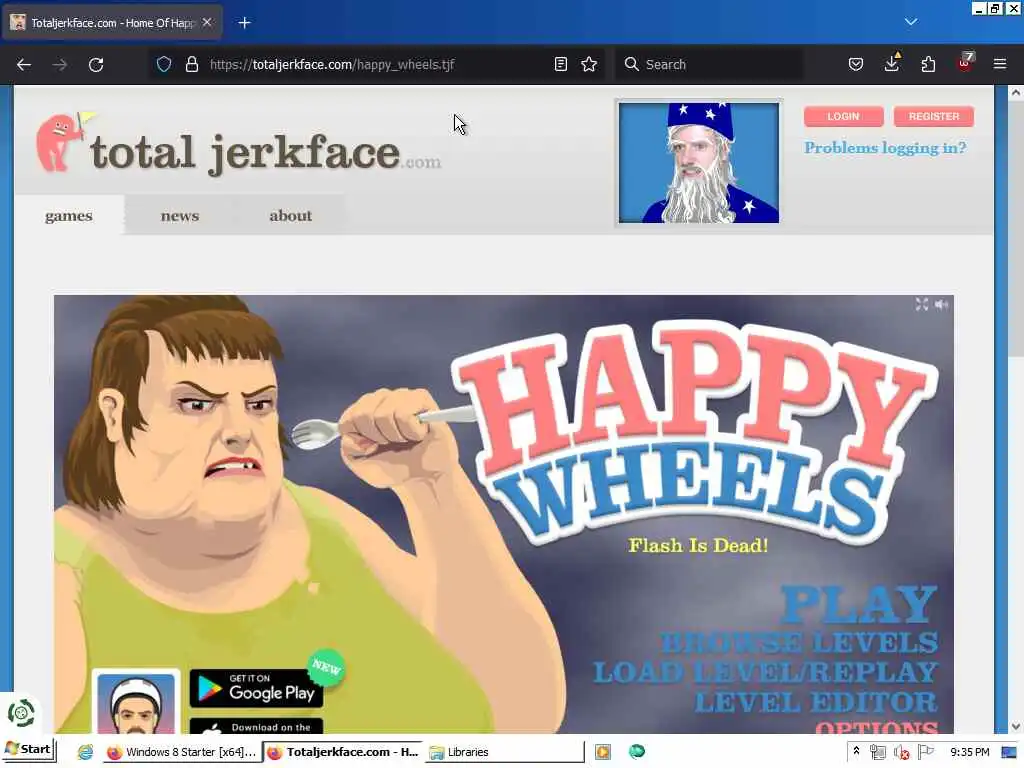Open Internet Explorer icon in the taskbar
1024x768 pixels.
pyautogui.click(x=85, y=752)
